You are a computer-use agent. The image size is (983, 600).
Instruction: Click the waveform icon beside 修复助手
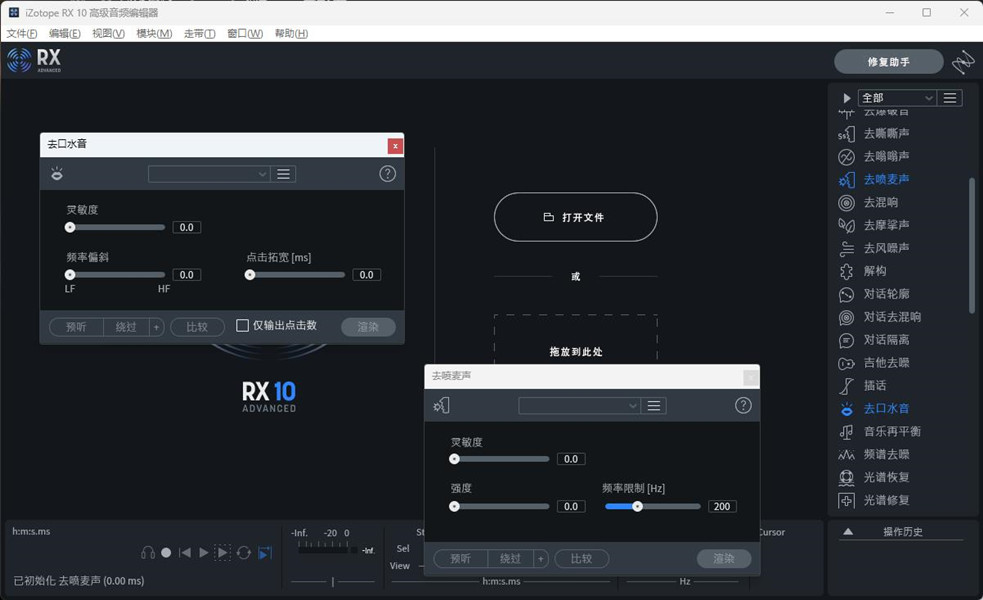963,62
